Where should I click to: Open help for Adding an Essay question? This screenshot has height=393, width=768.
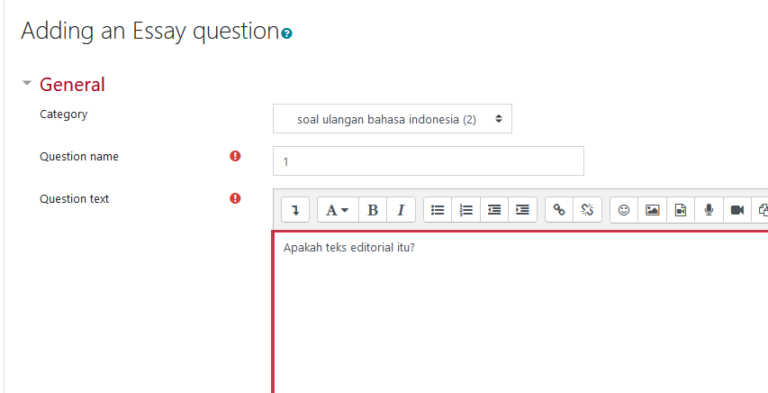[288, 34]
